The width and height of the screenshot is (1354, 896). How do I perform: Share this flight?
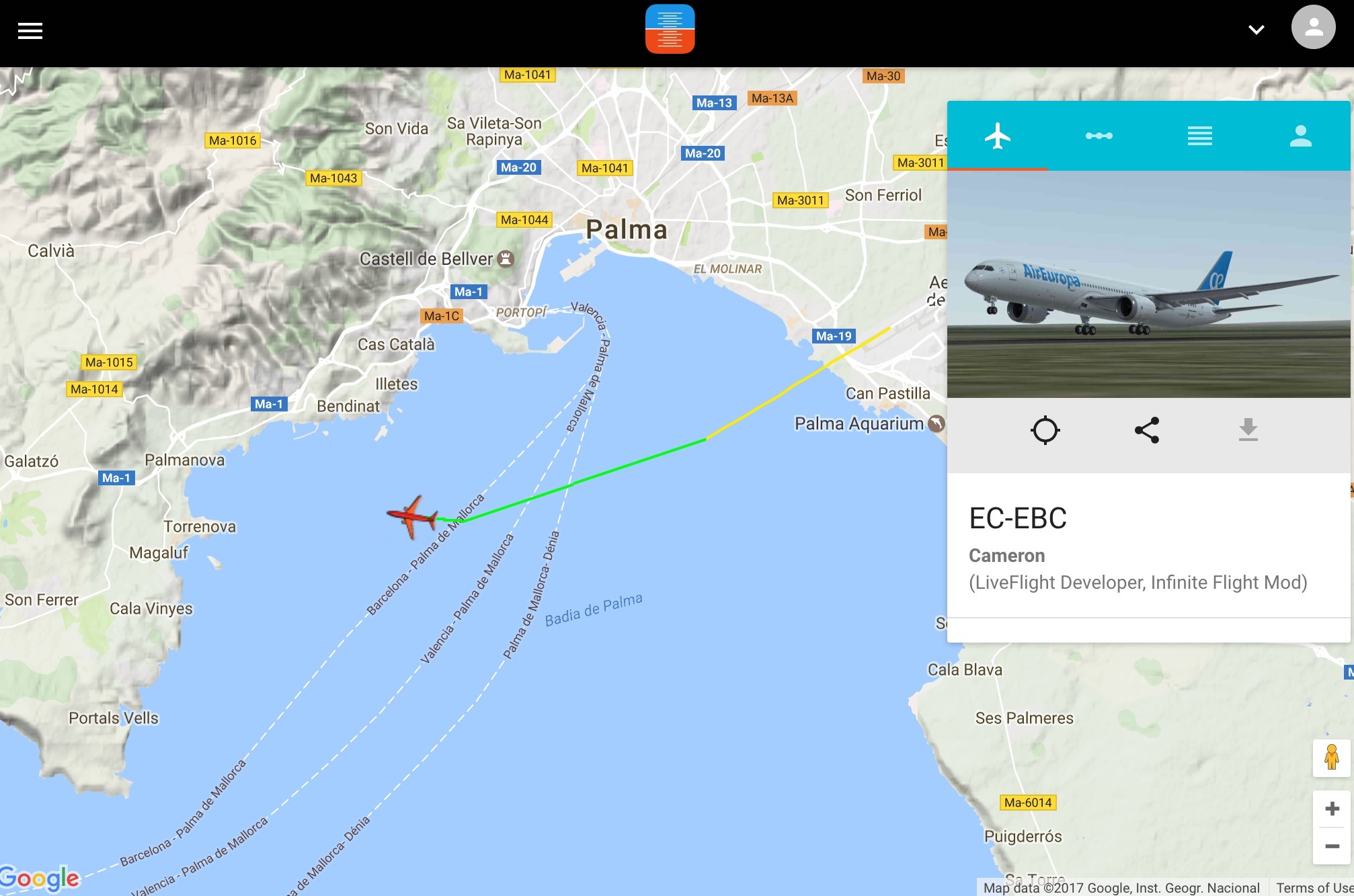(x=1147, y=430)
